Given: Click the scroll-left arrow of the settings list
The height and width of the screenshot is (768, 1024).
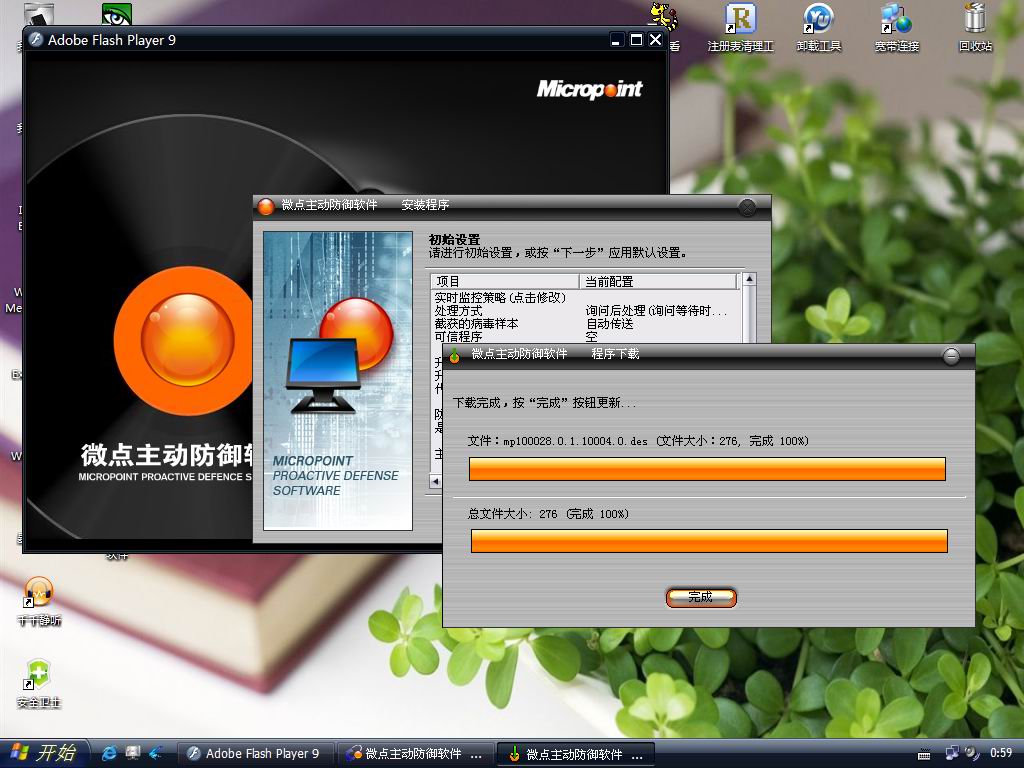Looking at the screenshot, I should 435,481.
